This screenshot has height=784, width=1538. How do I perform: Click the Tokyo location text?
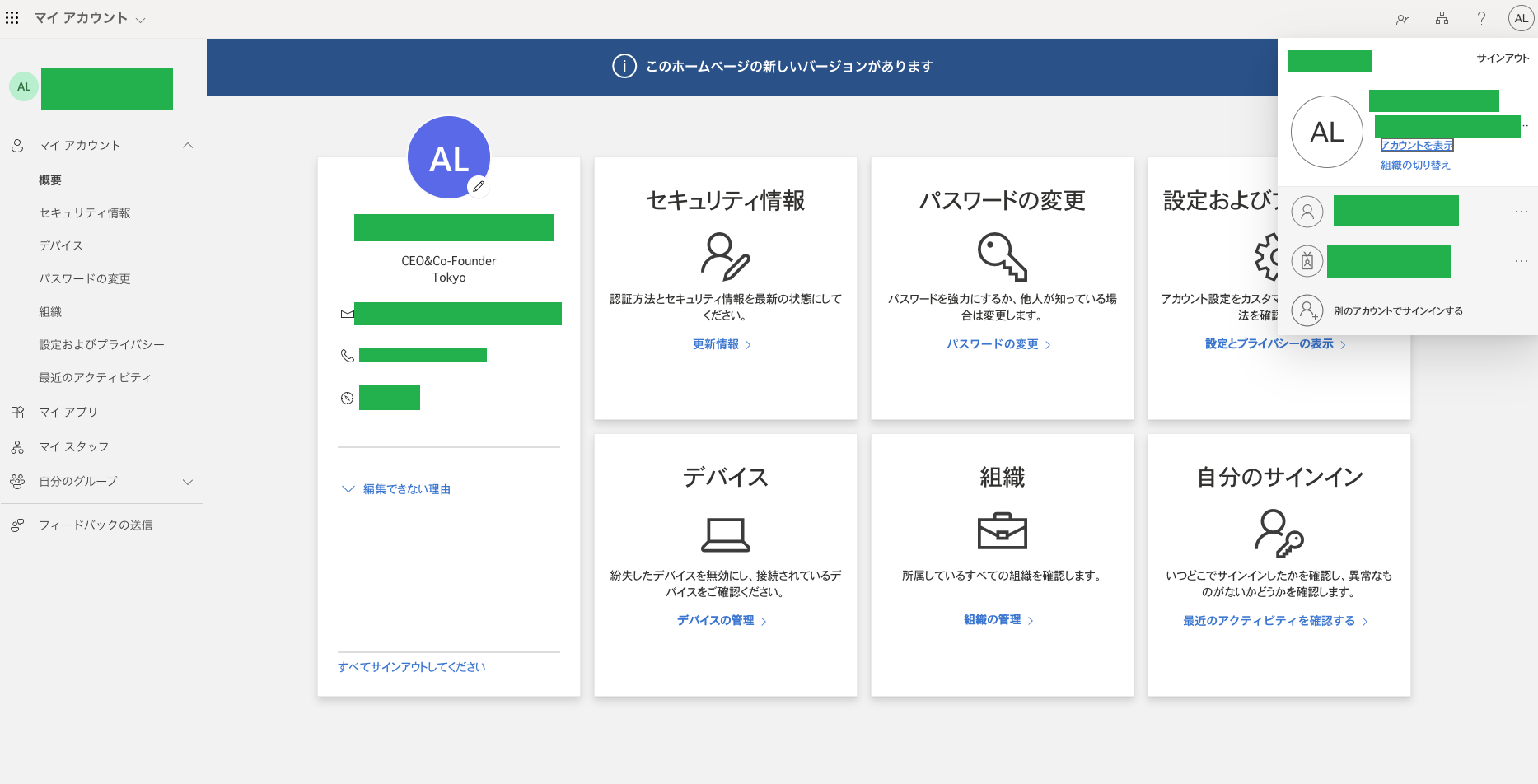[x=449, y=278]
